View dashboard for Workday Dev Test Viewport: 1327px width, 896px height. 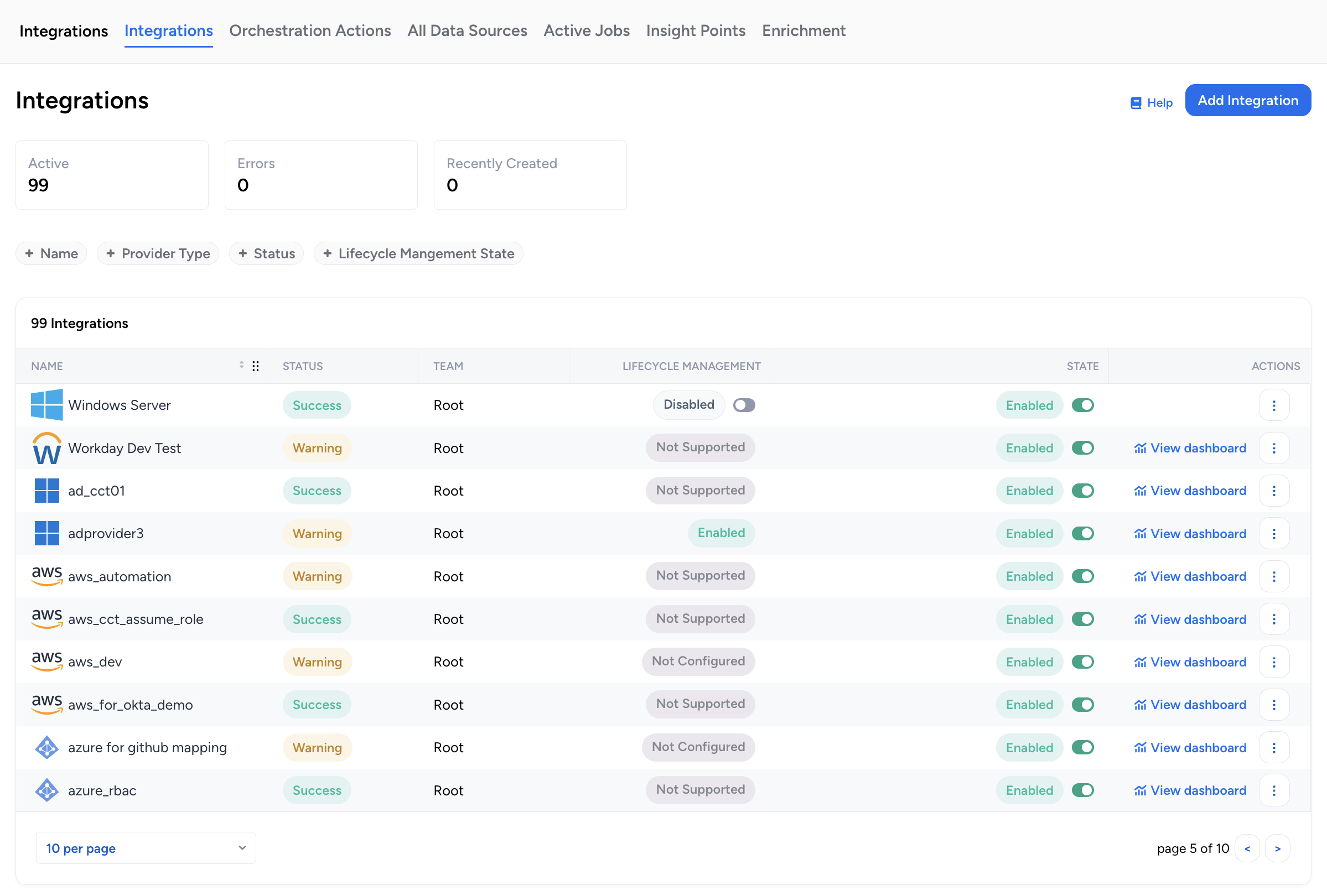(x=1190, y=448)
